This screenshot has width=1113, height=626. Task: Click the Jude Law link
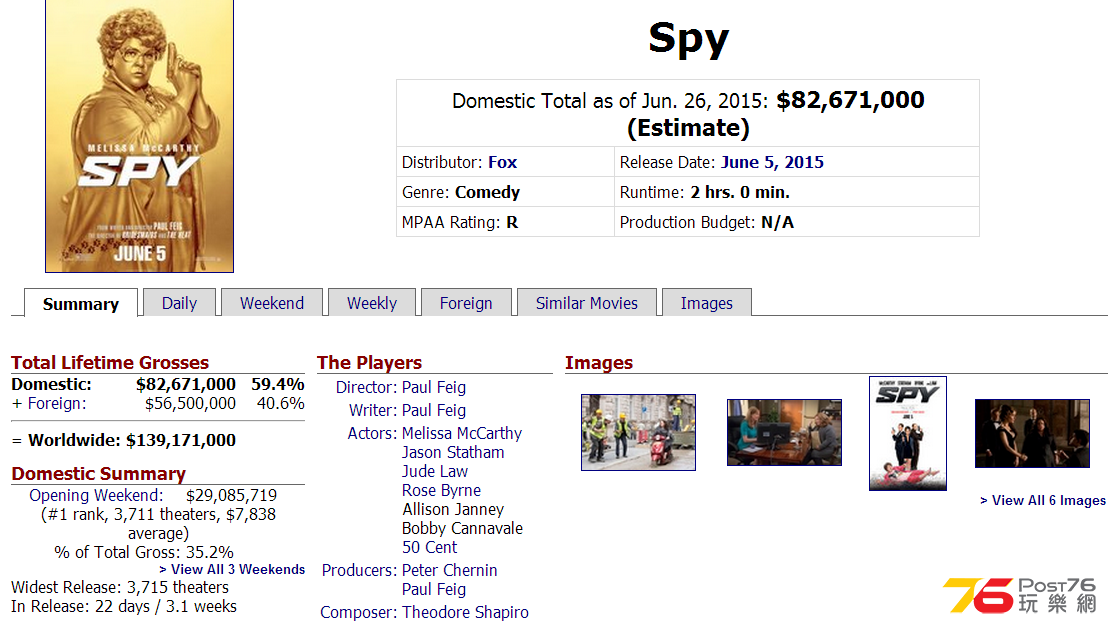click(435, 471)
